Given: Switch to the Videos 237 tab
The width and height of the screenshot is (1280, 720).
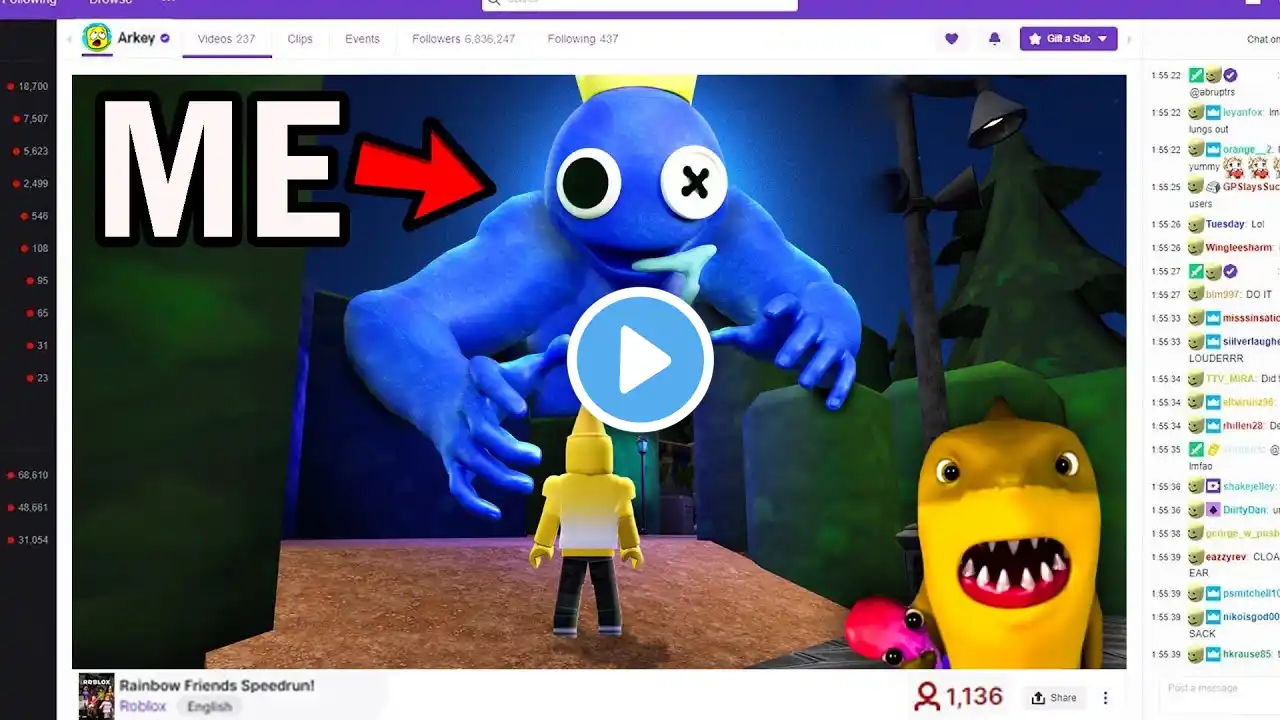Looking at the screenshot, I should (x=226, y=39).
